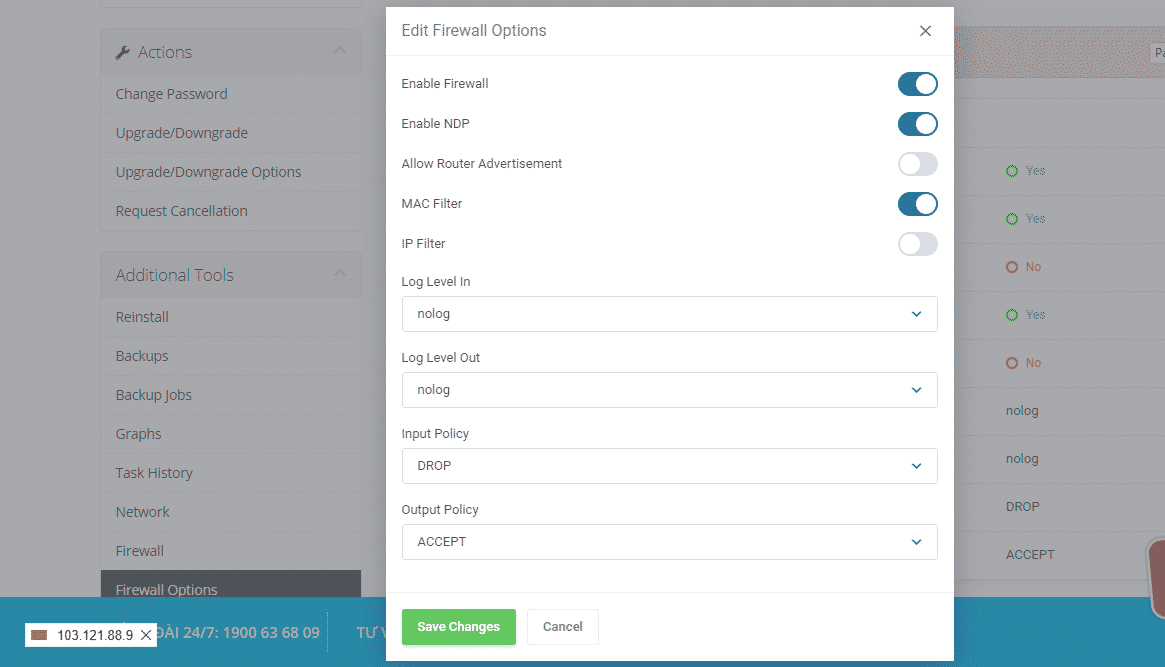Select Backups in Additional Tools
The image size is (1165, 667).
pos(142,356)
